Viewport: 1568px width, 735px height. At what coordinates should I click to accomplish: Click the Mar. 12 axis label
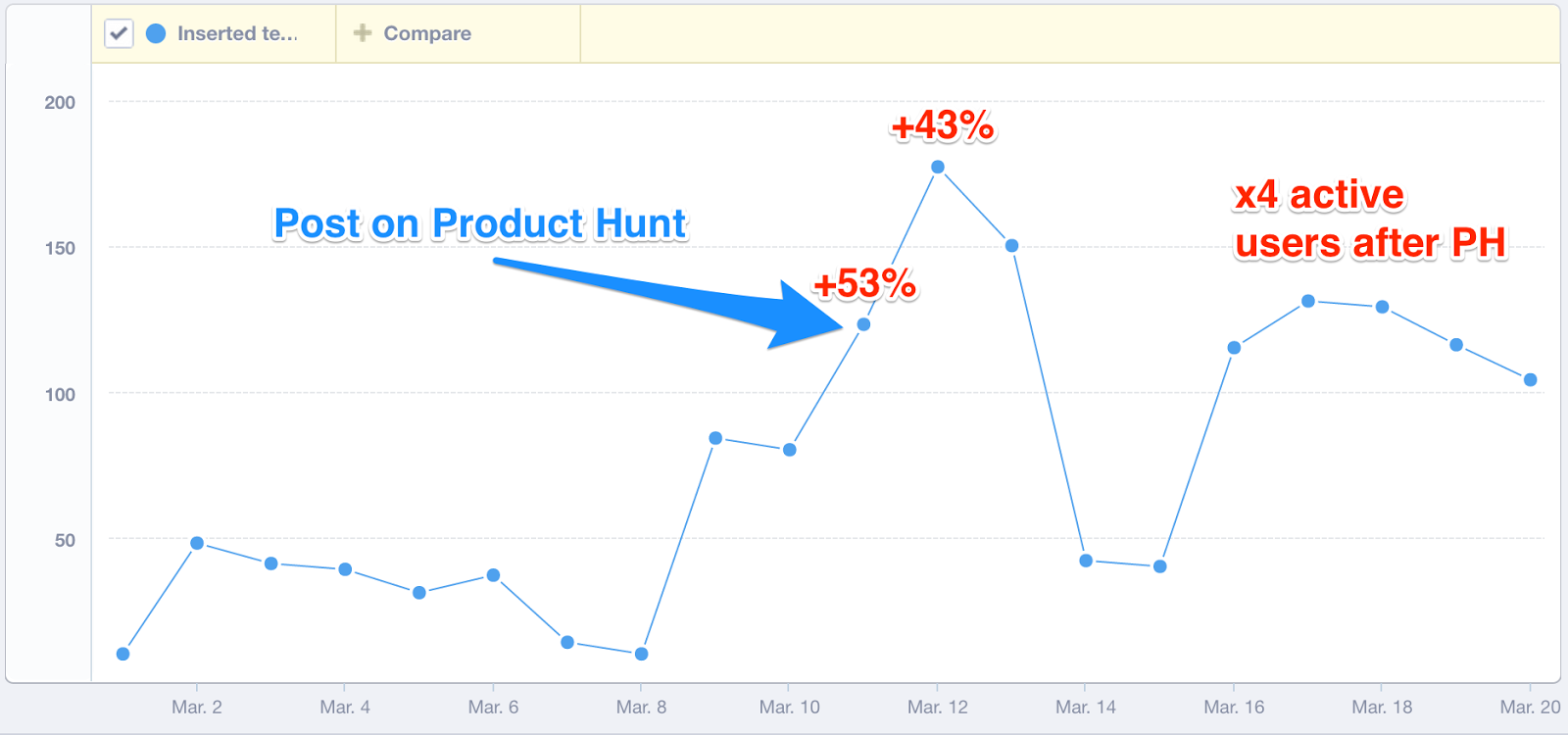[938, 708]
